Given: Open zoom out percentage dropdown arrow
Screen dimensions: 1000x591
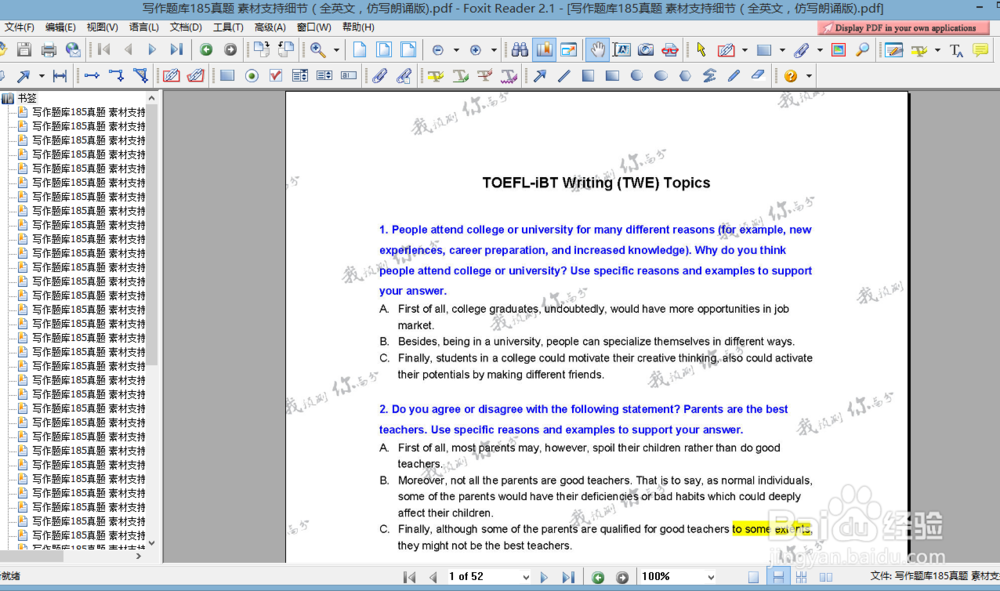Looking at the screenshot, I should 456,50.
